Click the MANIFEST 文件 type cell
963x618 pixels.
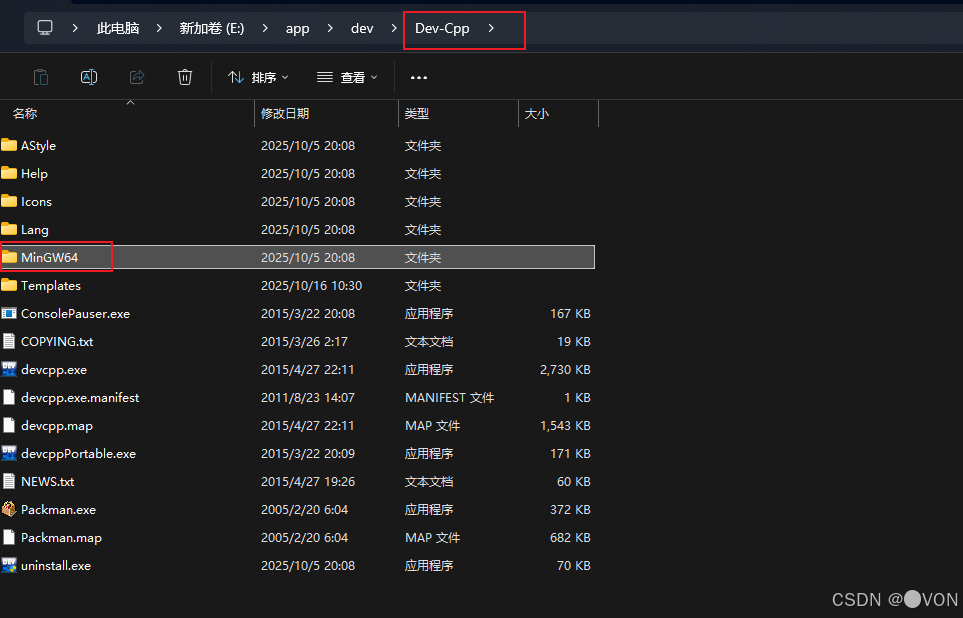tap(450, 397)
